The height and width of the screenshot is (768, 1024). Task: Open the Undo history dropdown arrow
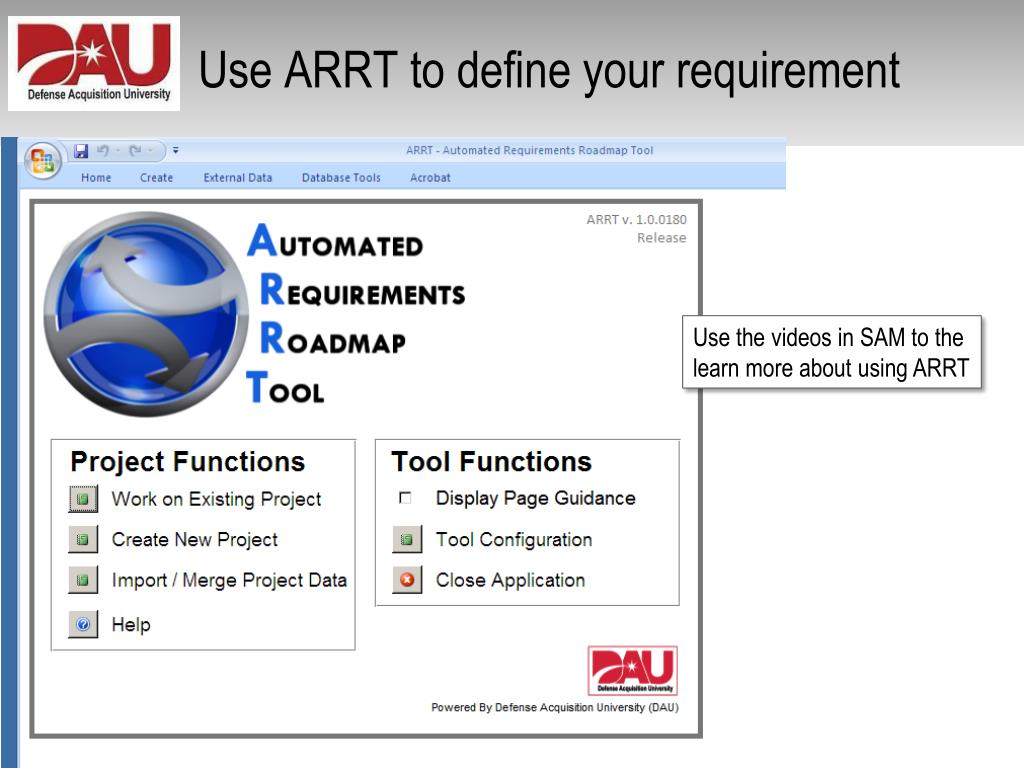[118, 151]
